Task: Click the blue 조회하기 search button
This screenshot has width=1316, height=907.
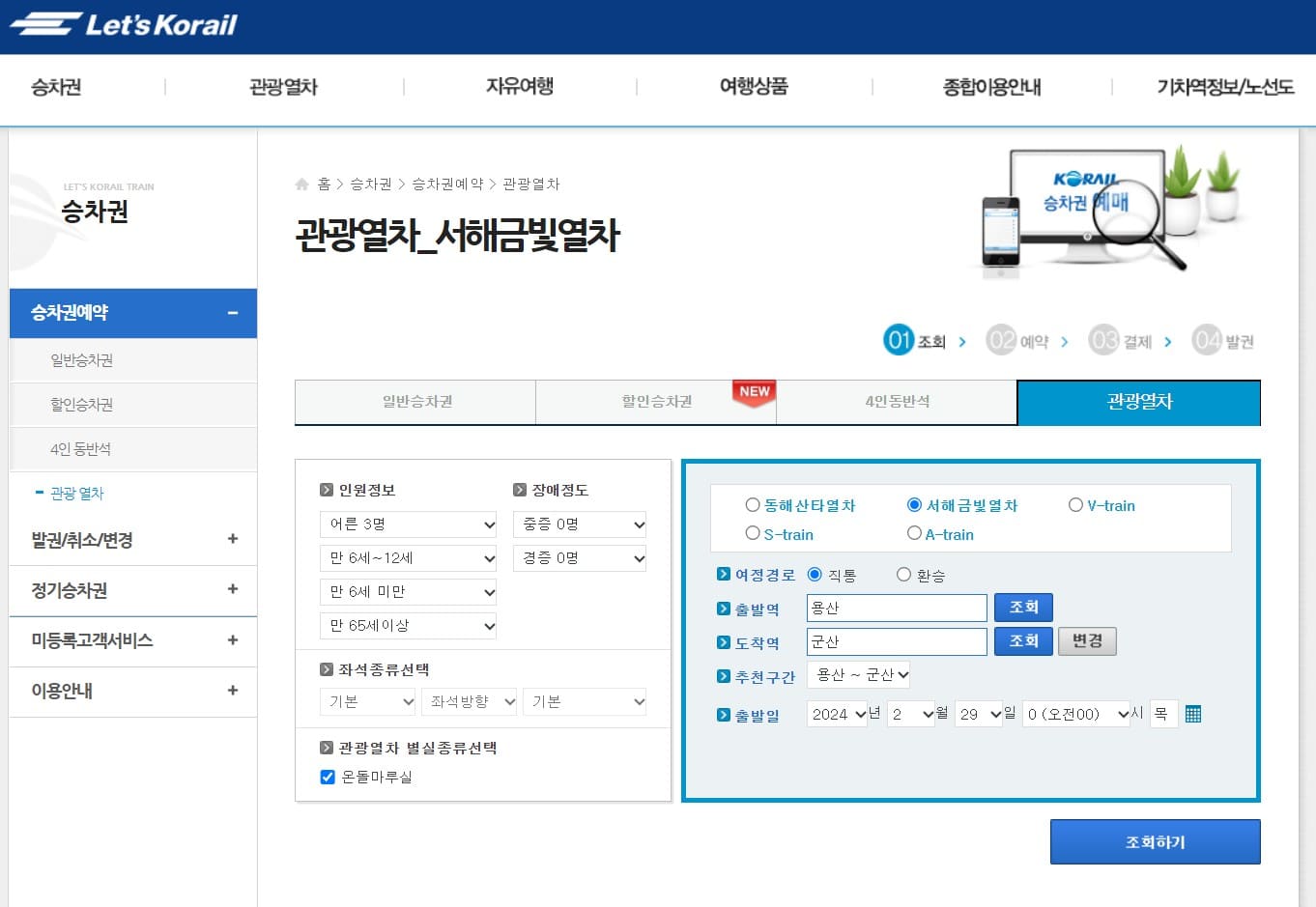Action: pos(1155,841)
